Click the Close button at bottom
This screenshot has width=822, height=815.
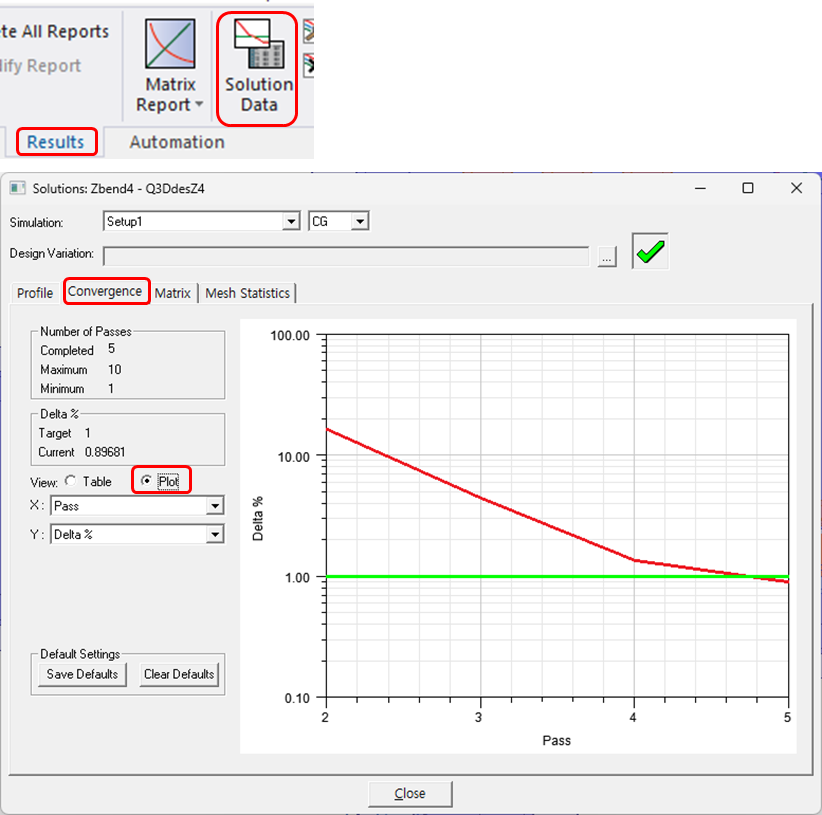click(410, 793)
